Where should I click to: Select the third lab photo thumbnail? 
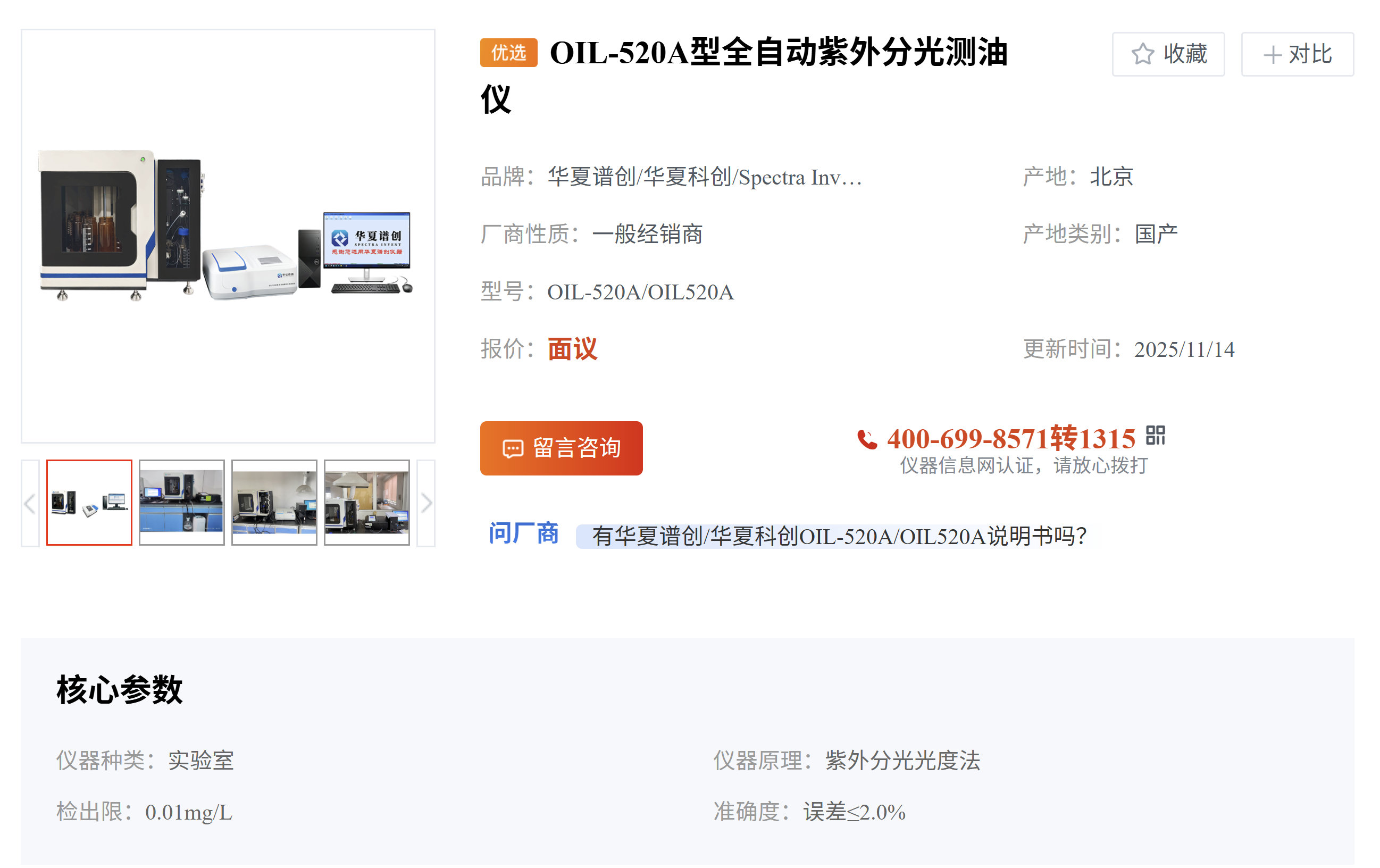point(274,503)
